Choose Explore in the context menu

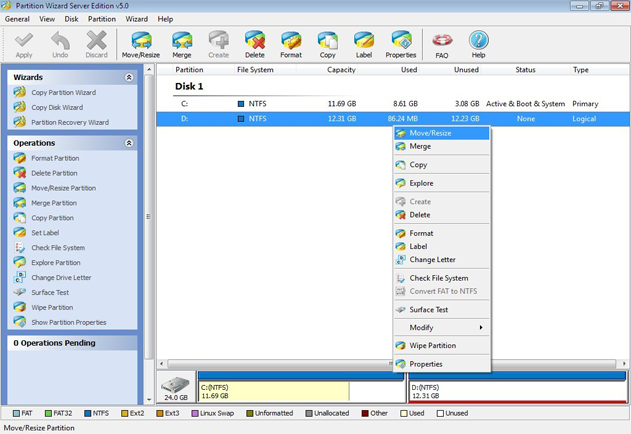point(441,183)
